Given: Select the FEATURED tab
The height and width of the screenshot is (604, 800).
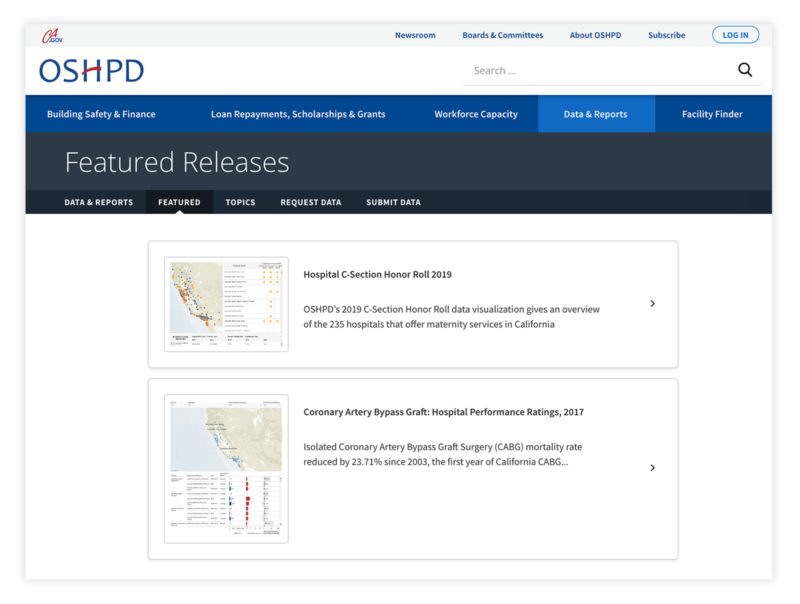Looking at the screenshot, I should click(179, 202).
